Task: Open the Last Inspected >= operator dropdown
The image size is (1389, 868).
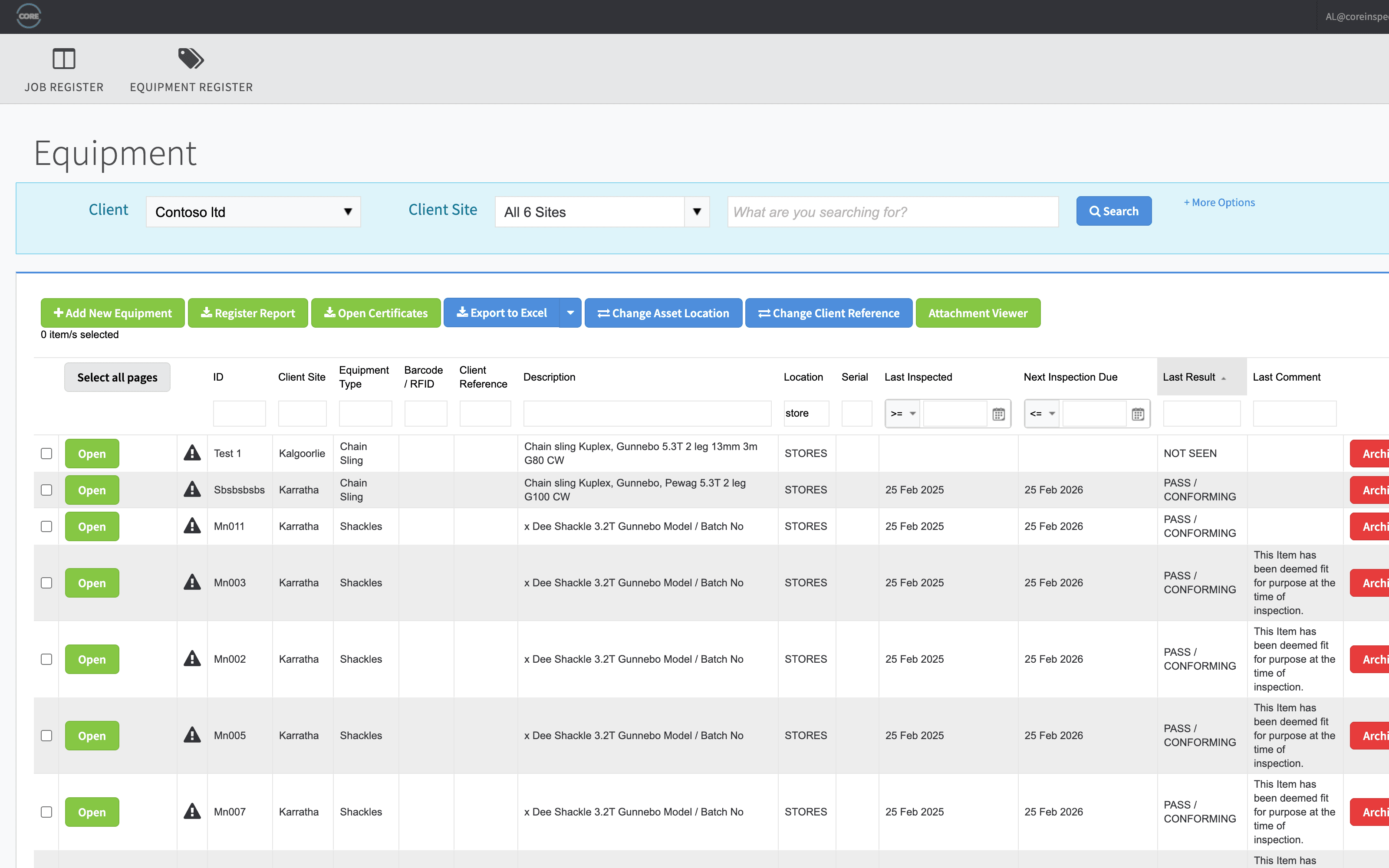Action: 903,413
